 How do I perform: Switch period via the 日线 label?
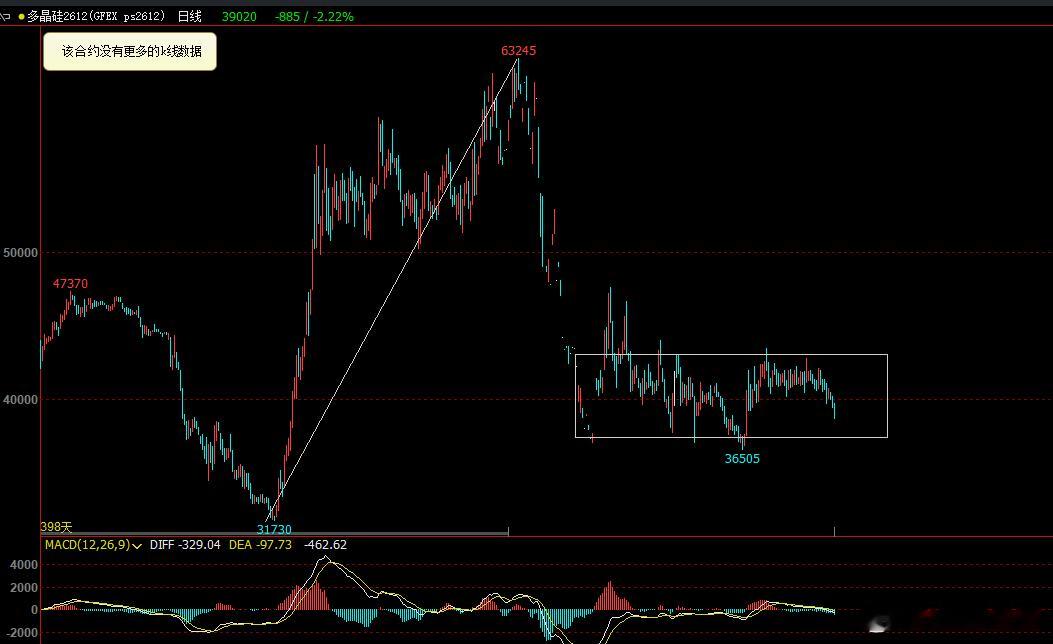point(189,16)
